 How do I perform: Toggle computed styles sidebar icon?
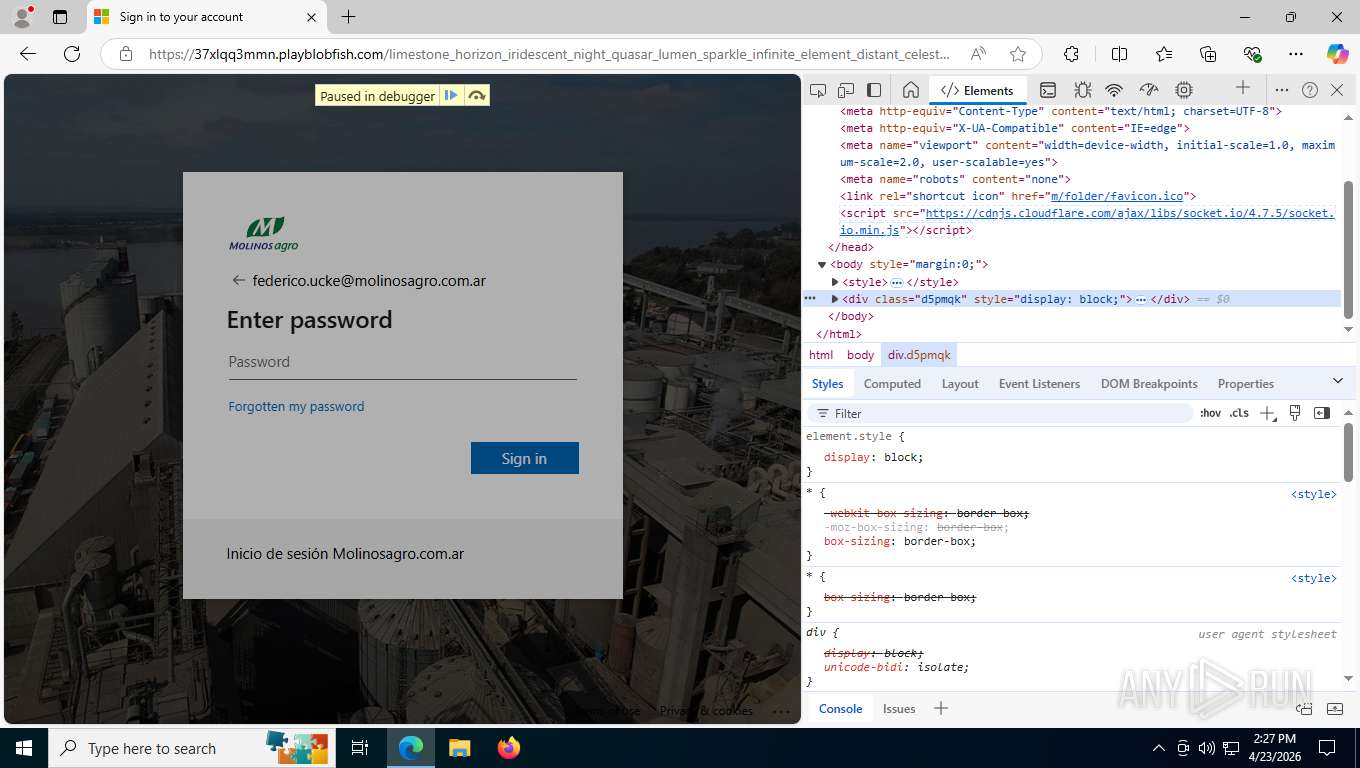coord(1322,413)
